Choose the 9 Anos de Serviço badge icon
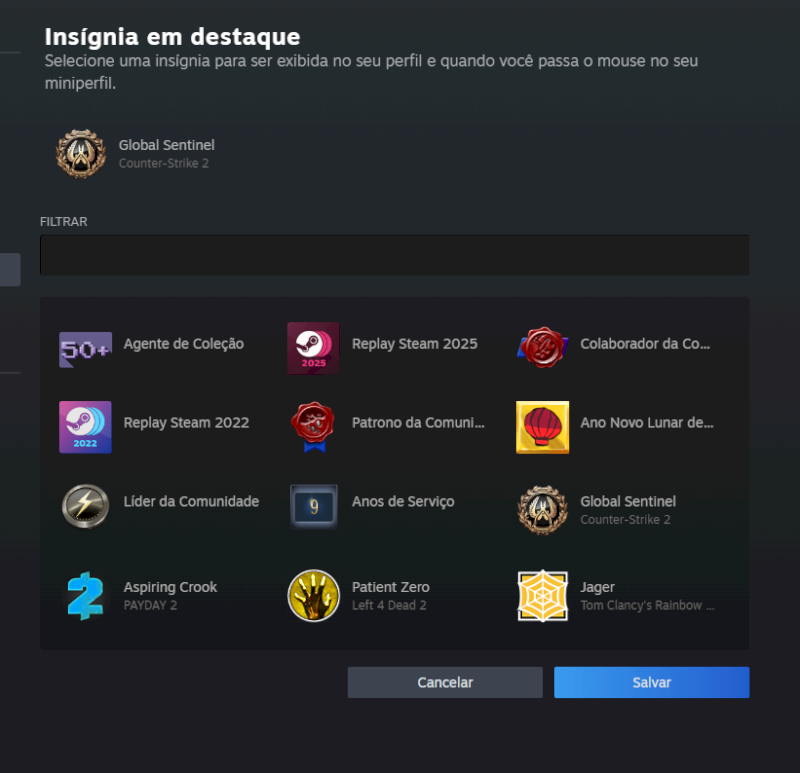Image resolution: width=800 pixels, height=773 pixels. [x=313, y=506]
